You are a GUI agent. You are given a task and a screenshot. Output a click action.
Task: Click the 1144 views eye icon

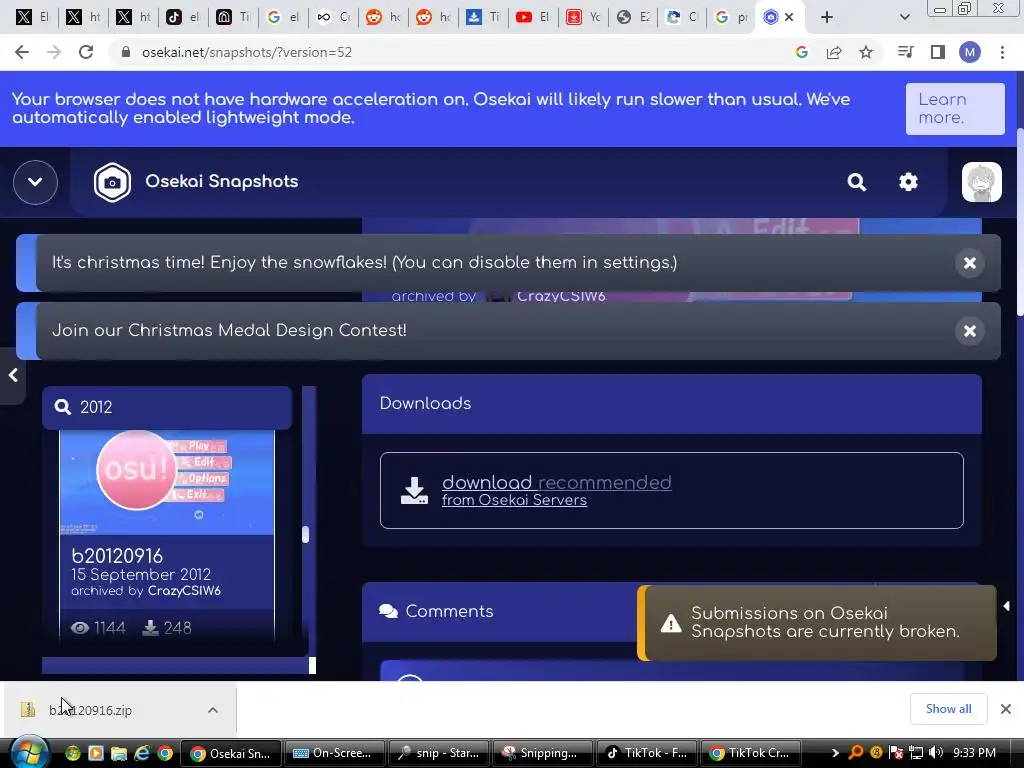click(80, 628)
